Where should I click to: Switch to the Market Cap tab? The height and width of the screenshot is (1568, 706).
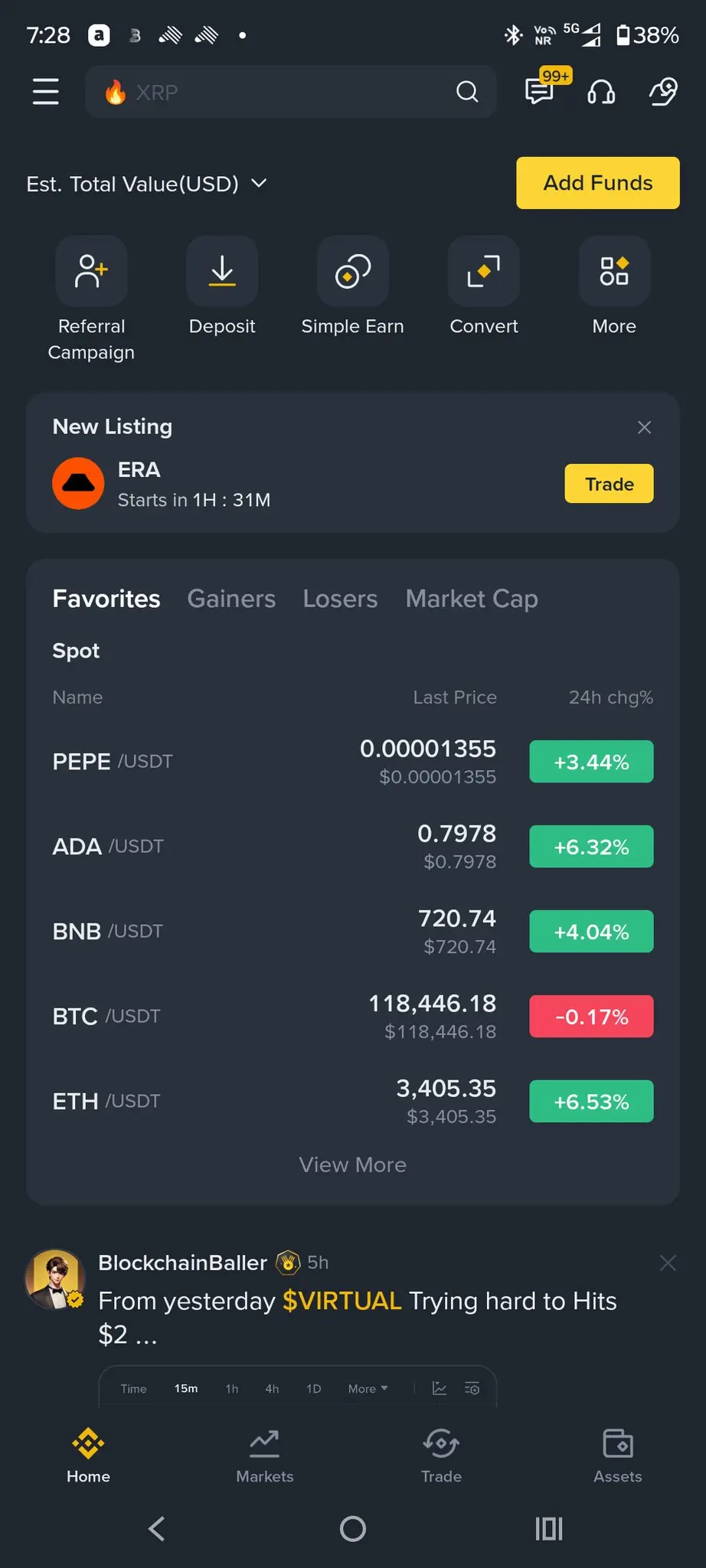472,599
